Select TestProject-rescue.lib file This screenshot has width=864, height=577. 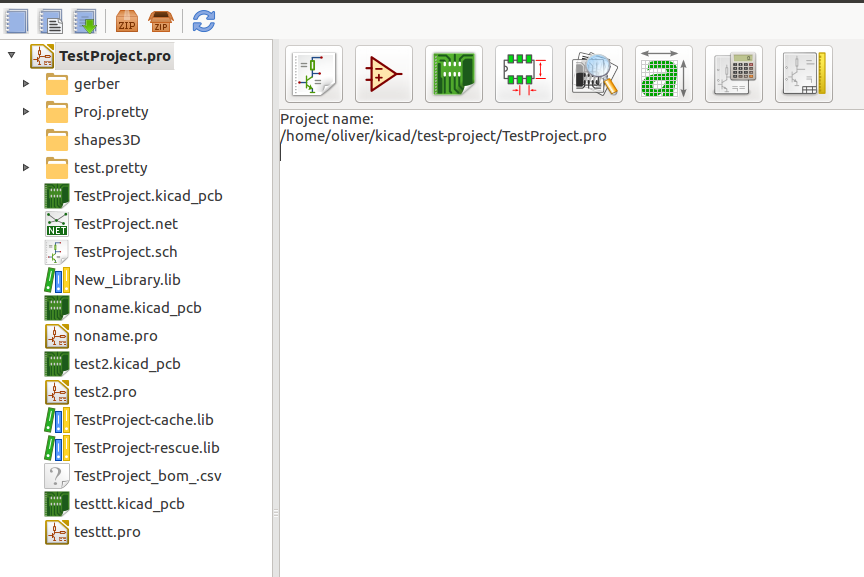147,447
